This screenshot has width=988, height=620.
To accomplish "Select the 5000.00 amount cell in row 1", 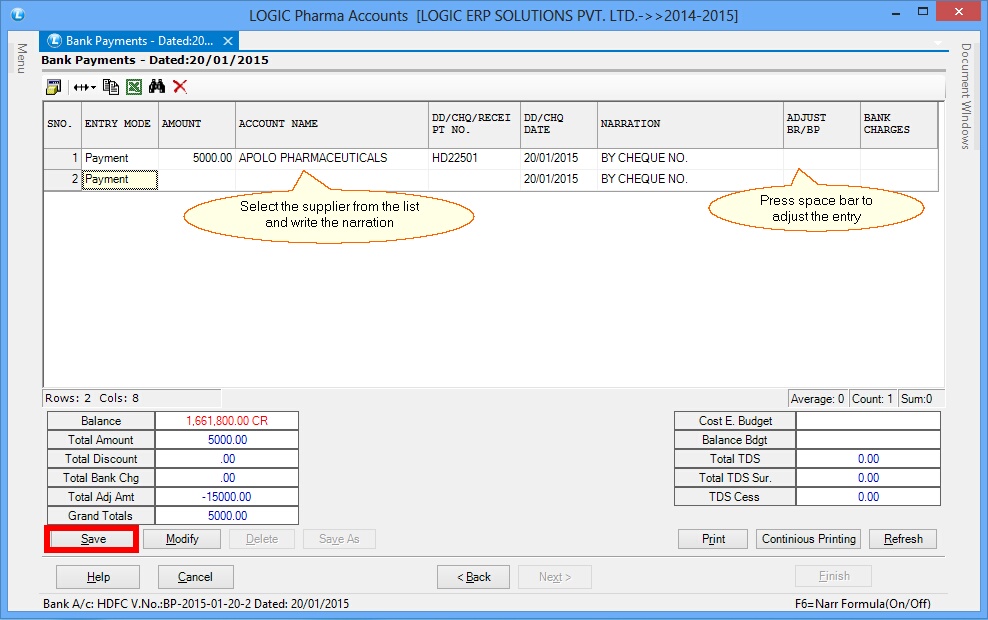I will pyautogui.click(x=197, y=158).
